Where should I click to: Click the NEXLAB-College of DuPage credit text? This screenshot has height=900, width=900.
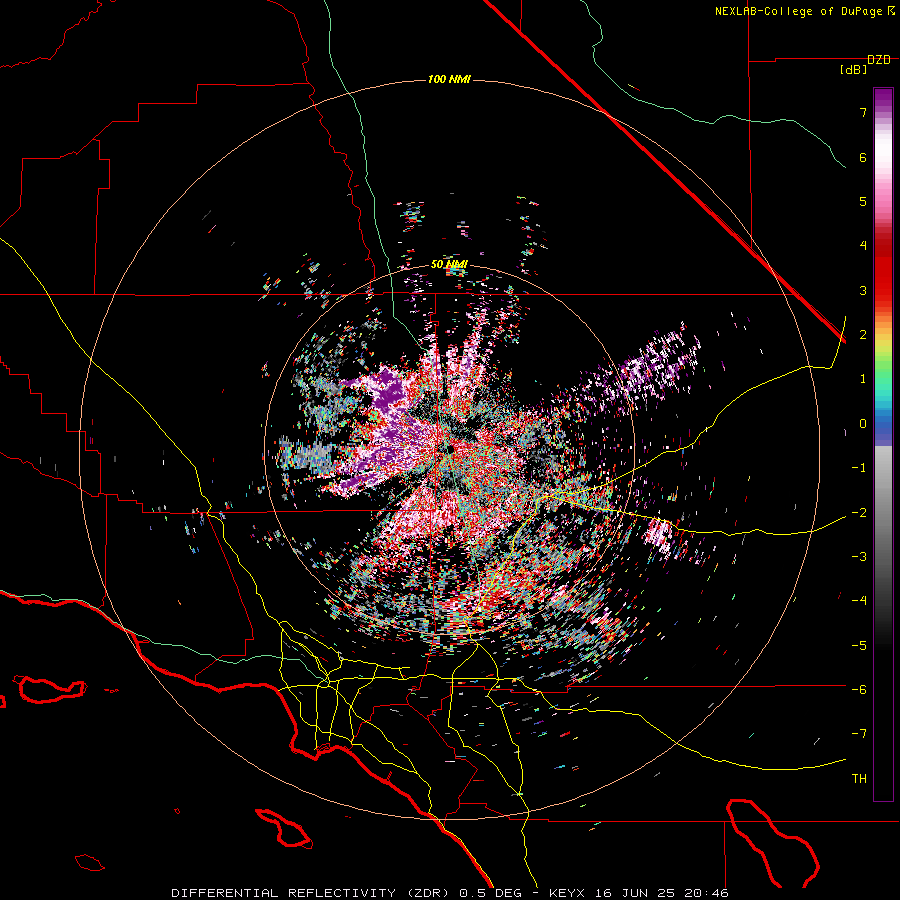[x=798, y=11]
